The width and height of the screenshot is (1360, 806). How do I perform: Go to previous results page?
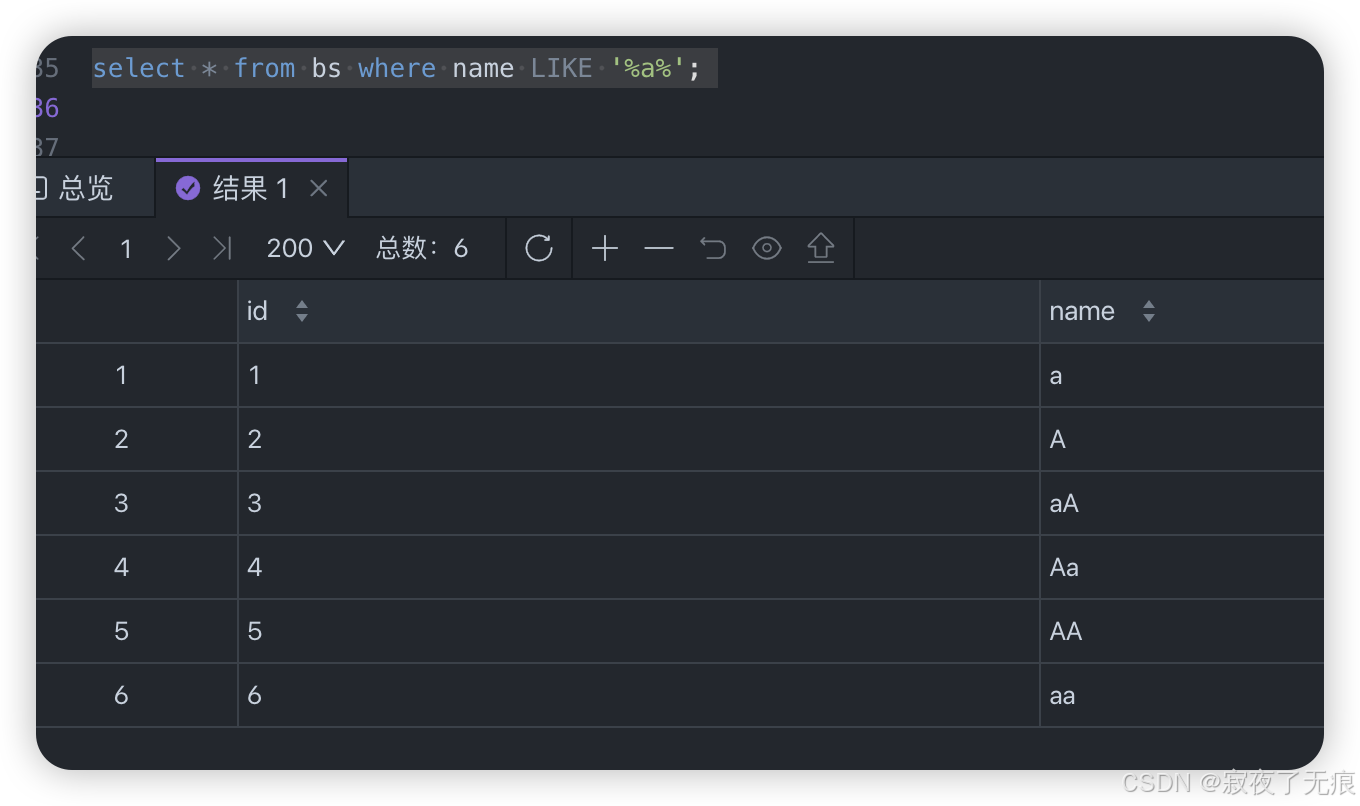pos(78,248)
